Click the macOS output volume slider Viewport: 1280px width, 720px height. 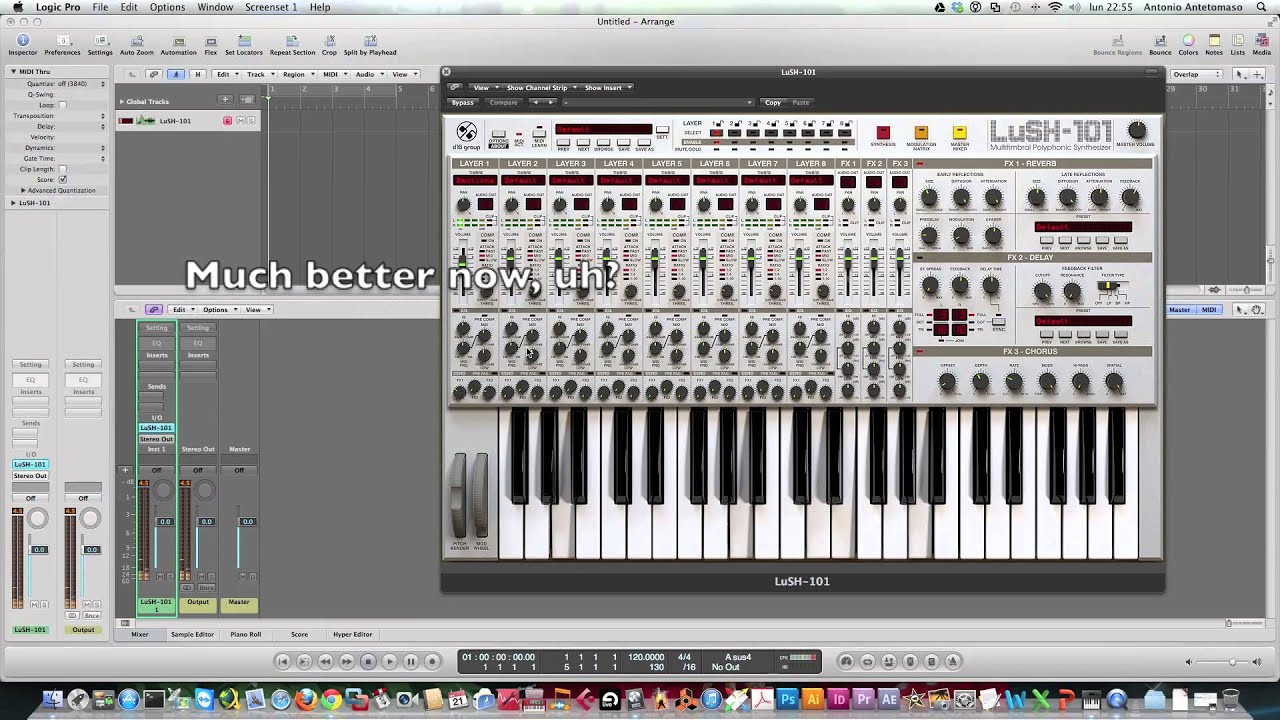[x=1225, y=662]
